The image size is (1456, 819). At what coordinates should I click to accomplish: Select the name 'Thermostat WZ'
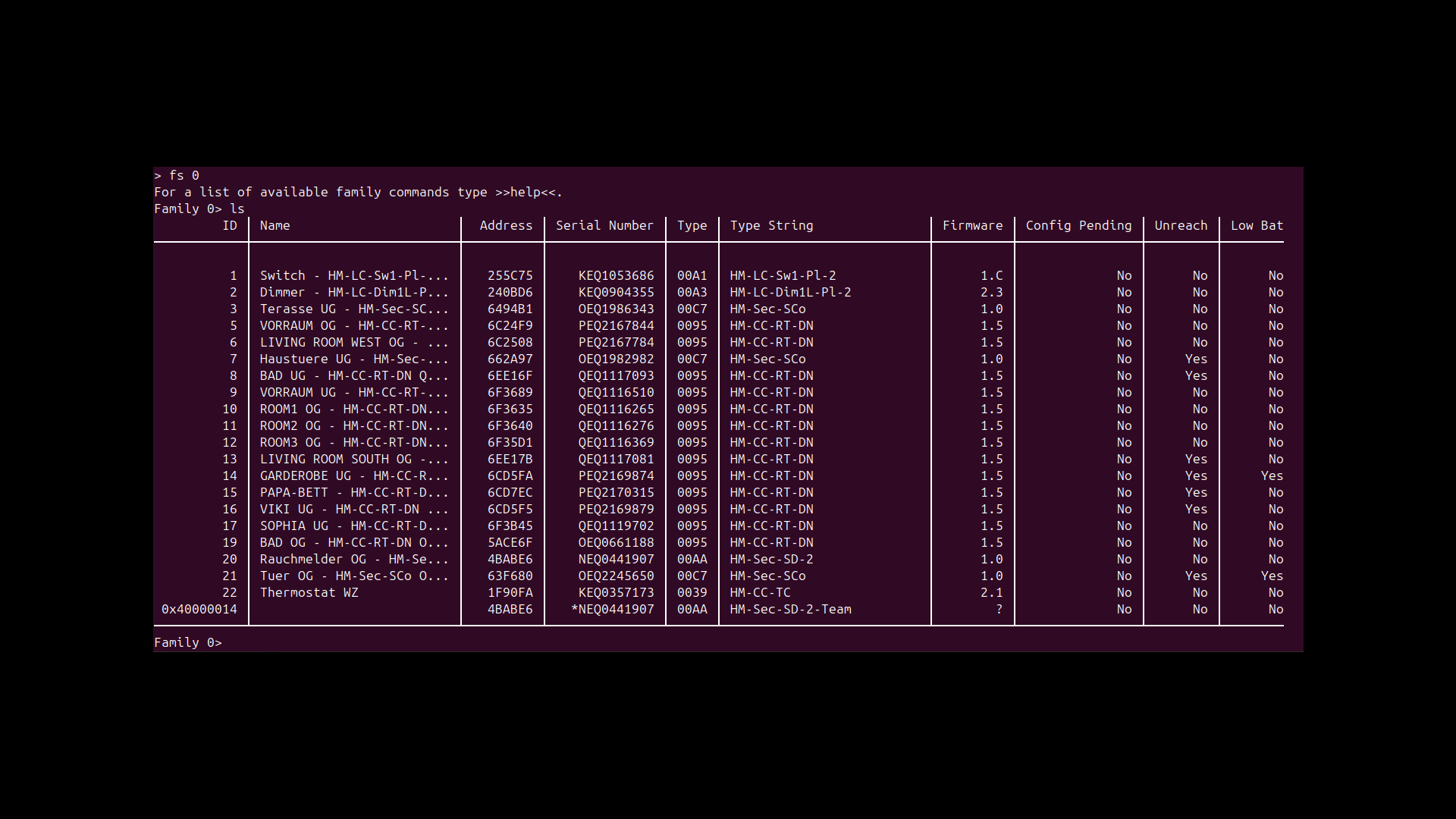tap(309, 592)
